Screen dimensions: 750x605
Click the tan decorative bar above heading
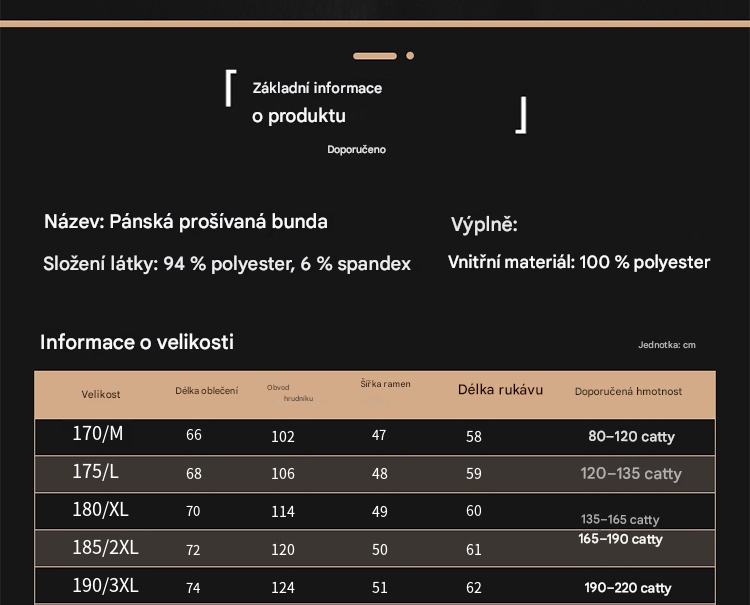375,56
